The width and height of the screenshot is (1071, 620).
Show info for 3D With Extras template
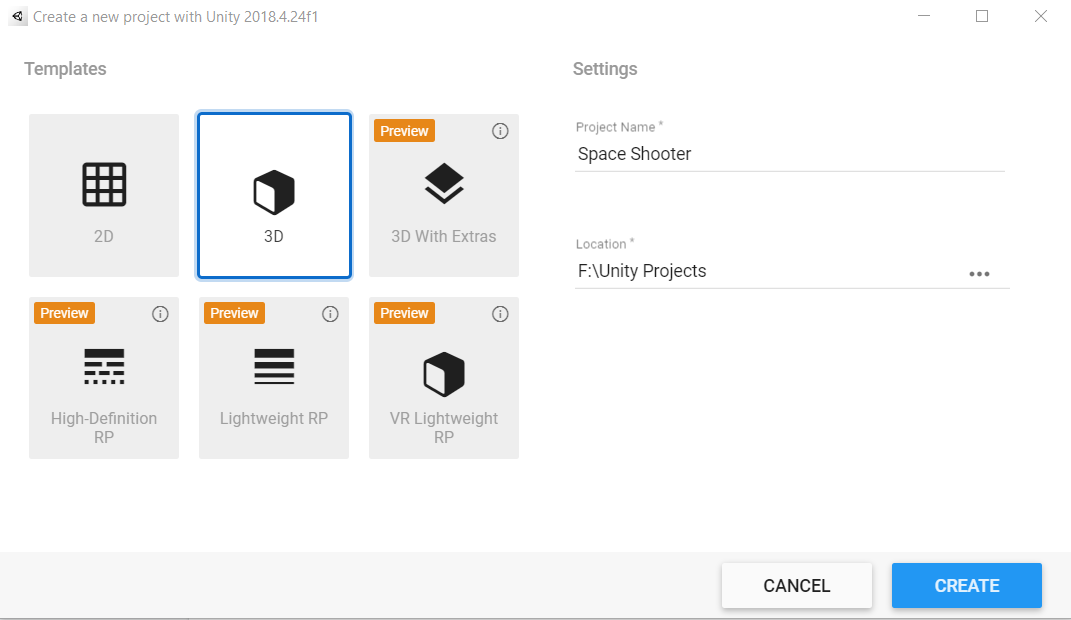[500, 131]
